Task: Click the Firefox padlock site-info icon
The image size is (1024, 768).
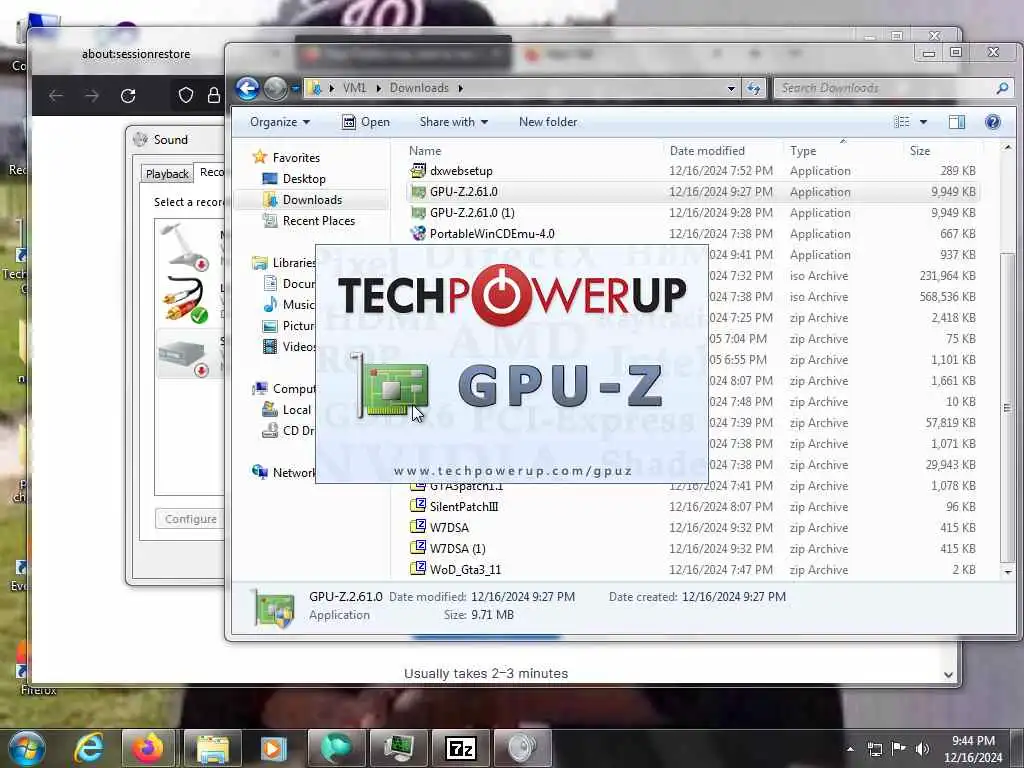Action: [214, 95]
